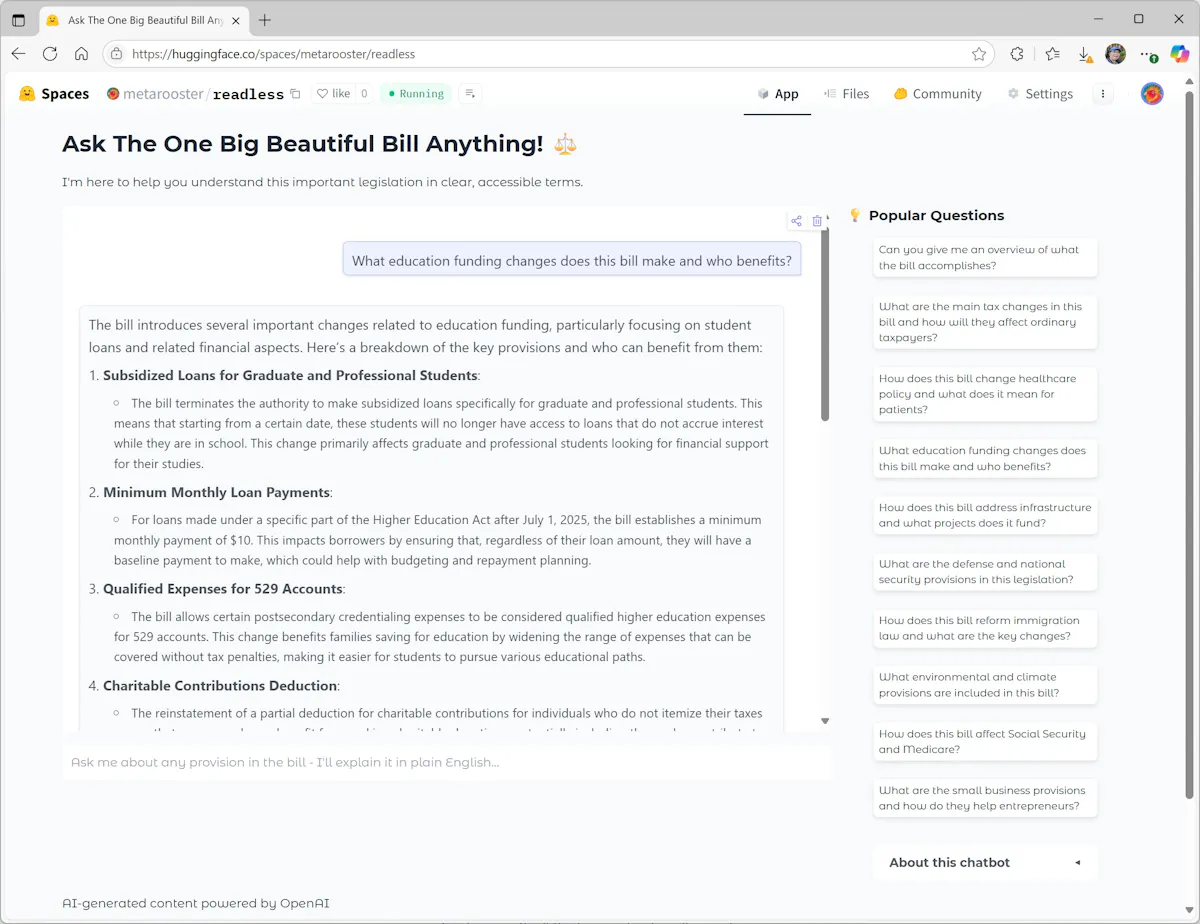The width and height of the screenshot is (1200, 924).
Task: Ask the small business provisions question
Action: [x=985, y=798]
